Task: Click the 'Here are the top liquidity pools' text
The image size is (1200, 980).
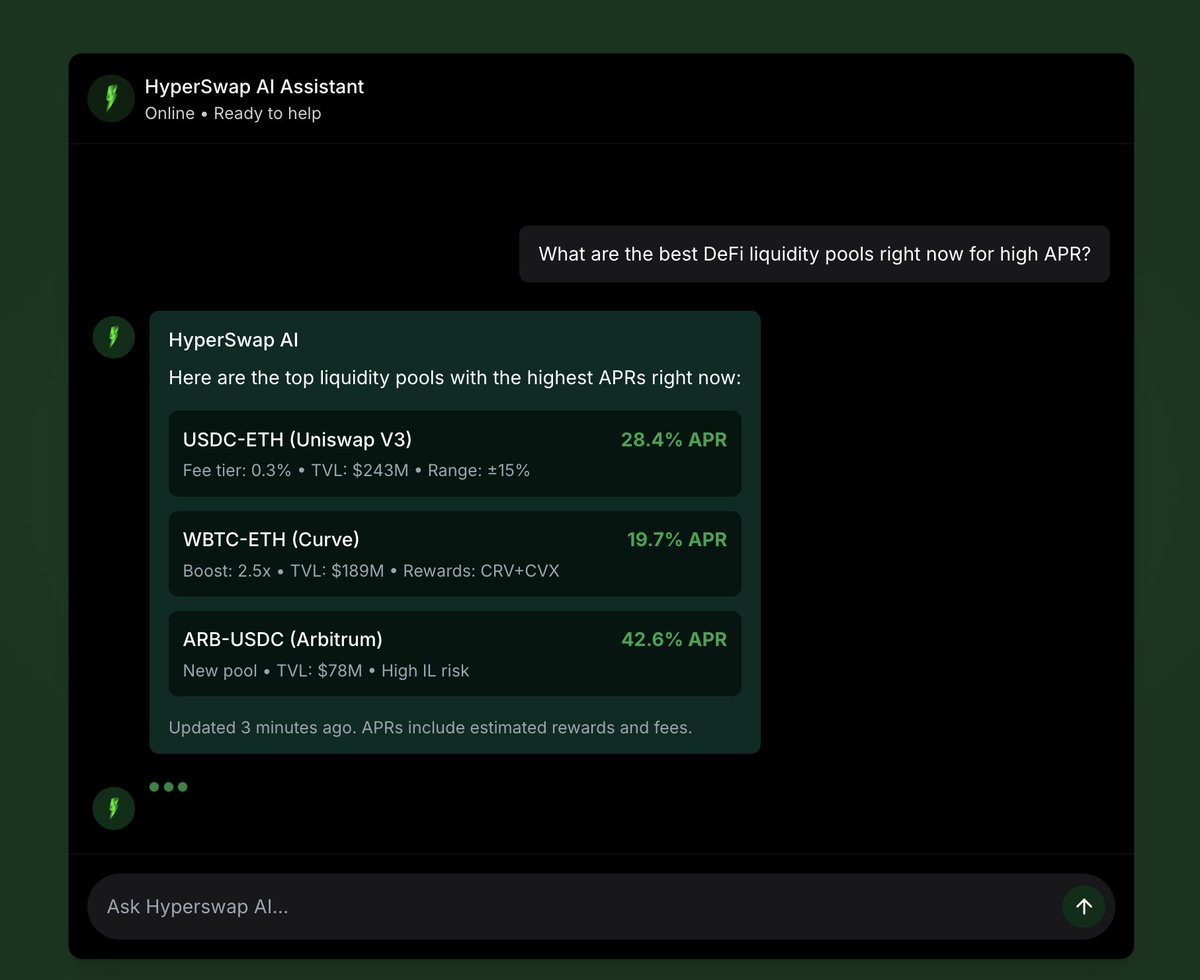Action: tap(454, 379)
